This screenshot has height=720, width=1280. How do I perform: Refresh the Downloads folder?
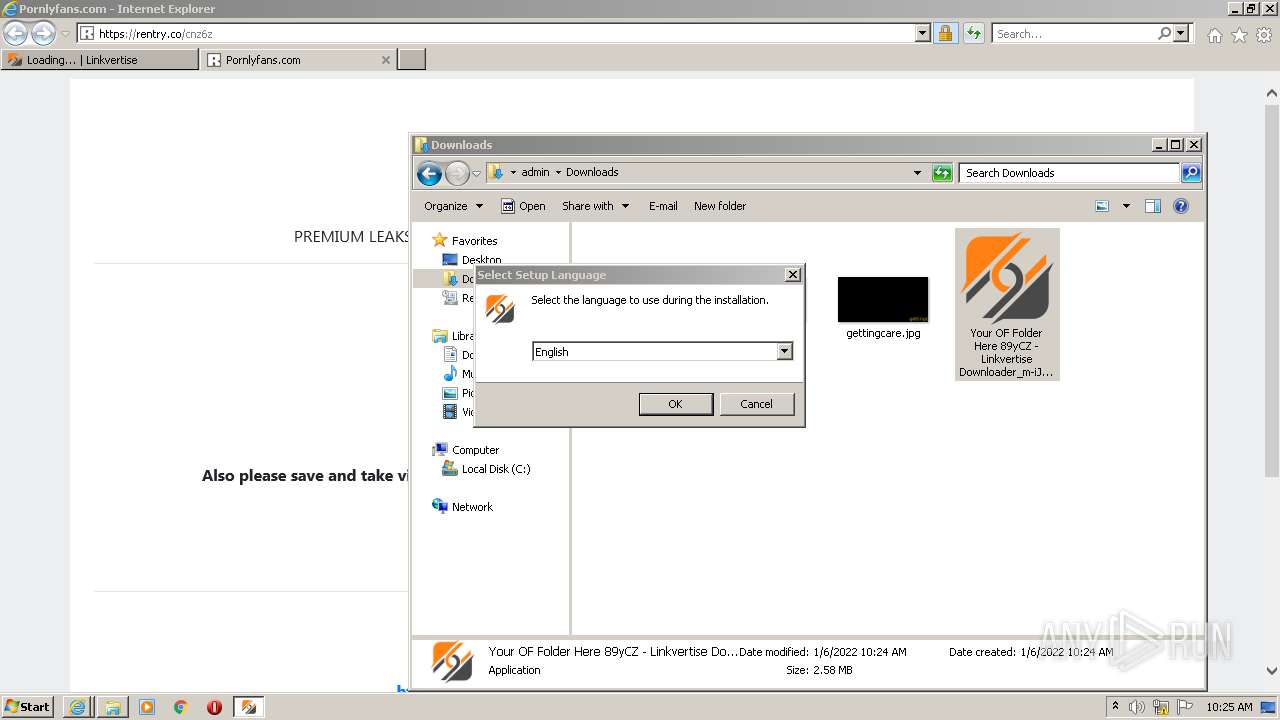pyautogui.click(x=942, y=173)
